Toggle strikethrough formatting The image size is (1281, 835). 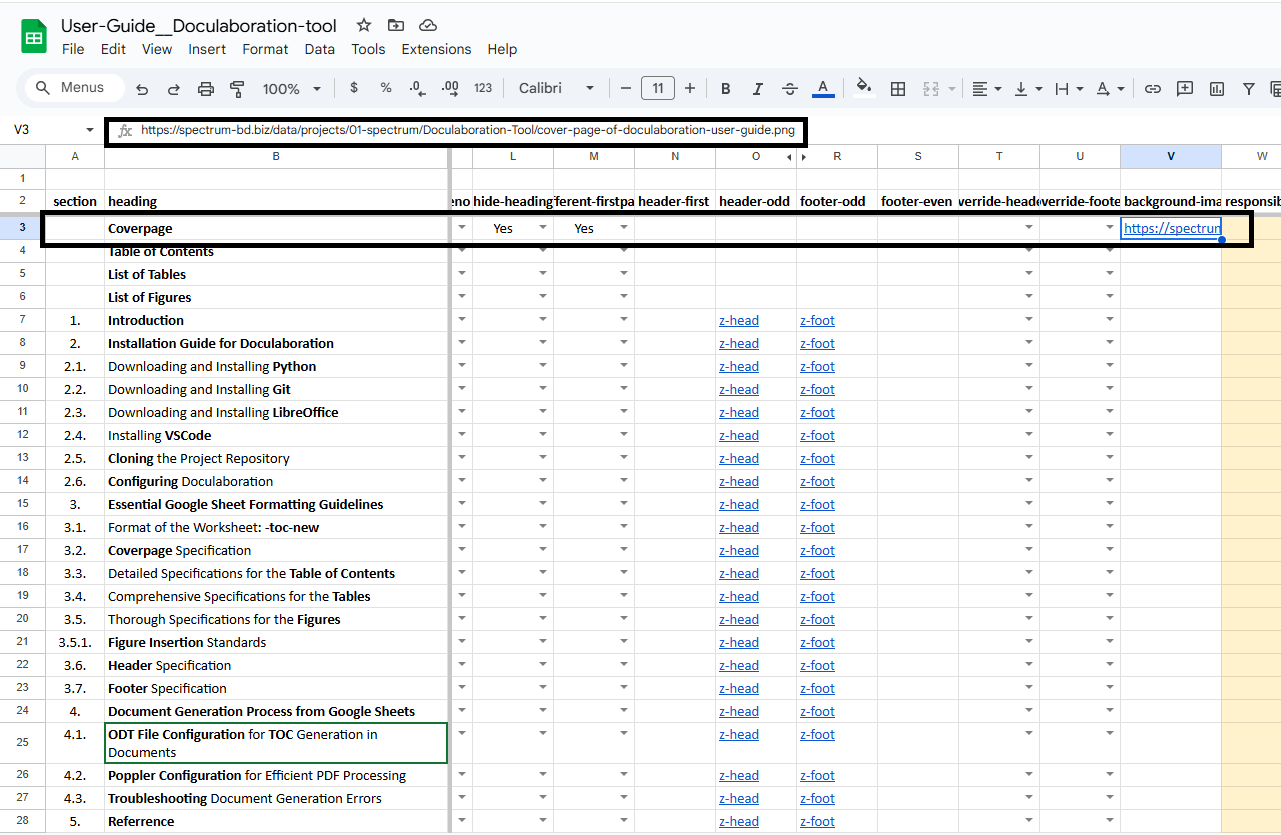790,89
